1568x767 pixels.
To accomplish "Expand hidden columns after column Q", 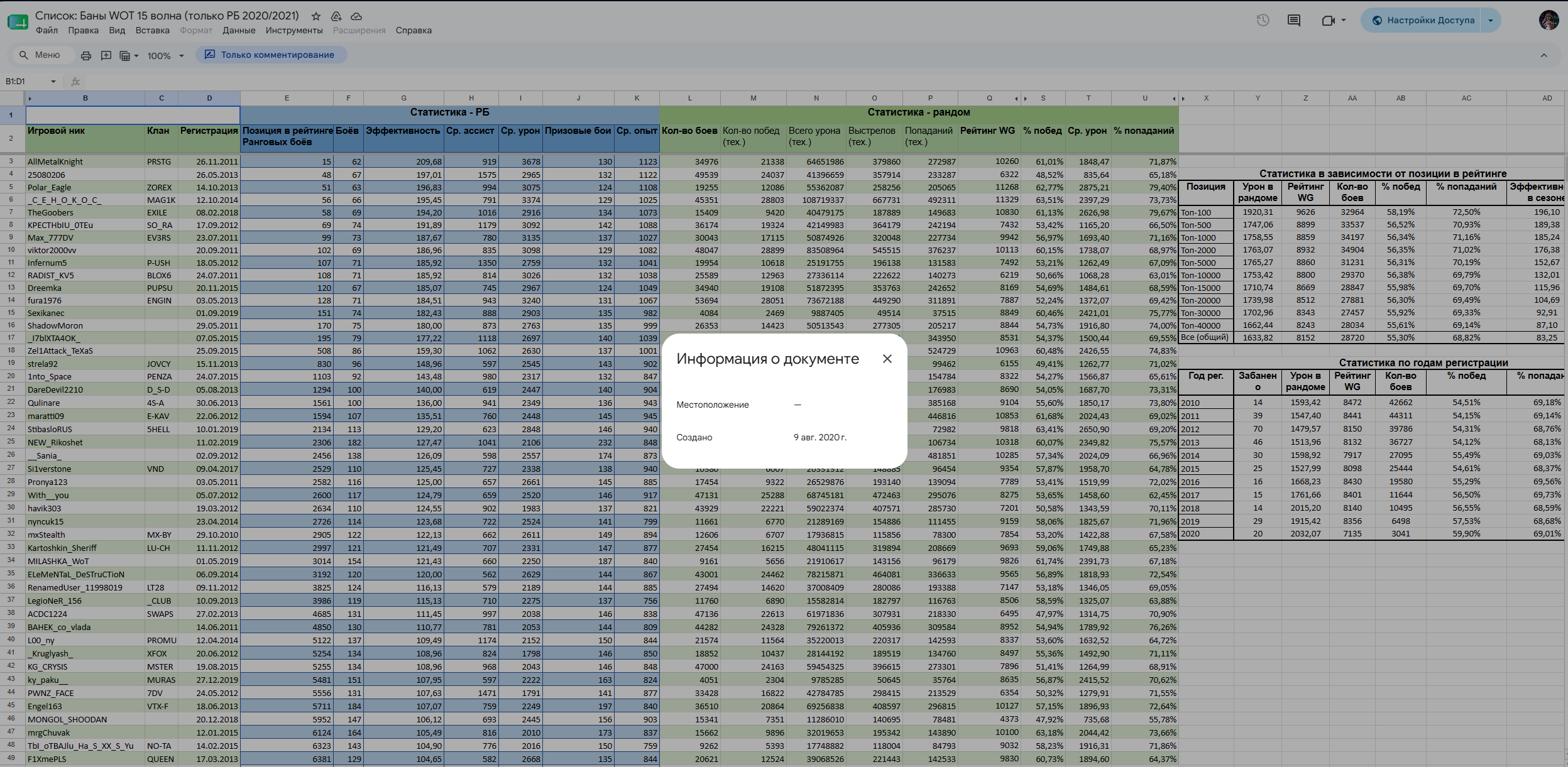I will (x=1016, y=99).
